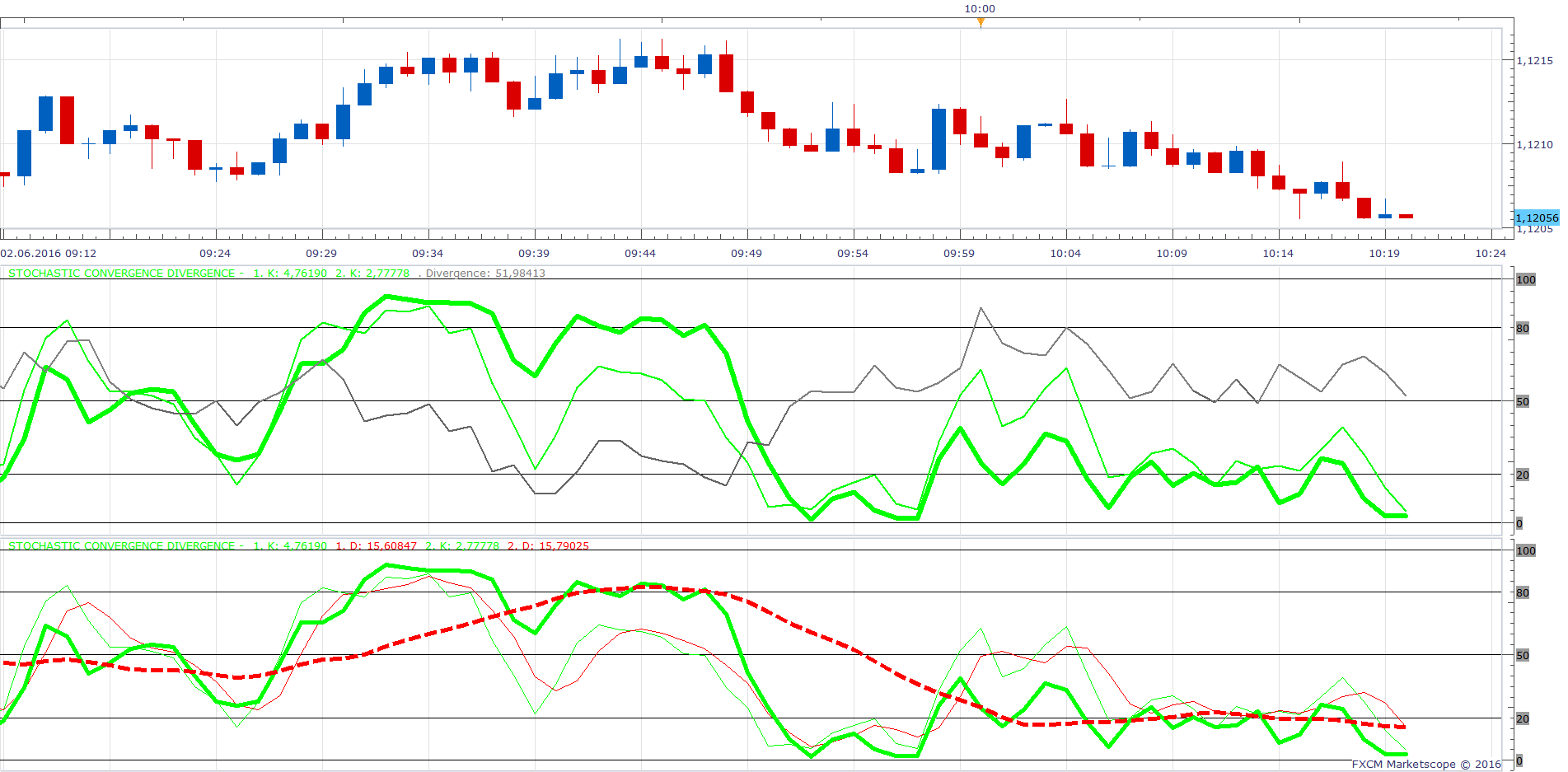Viewport: 1568px width, 772px height.
Task: Click the 09:49 time axis label
Action: coord(747,253)
